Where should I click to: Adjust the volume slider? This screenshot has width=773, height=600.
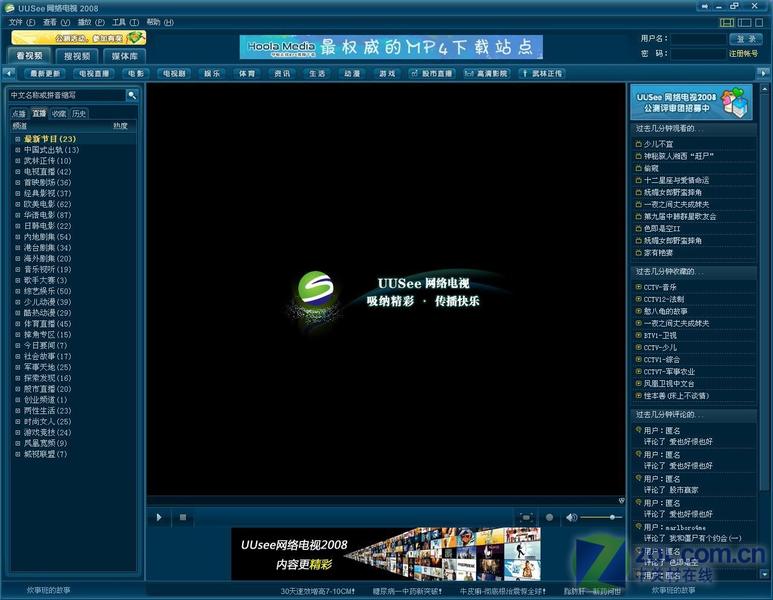pos(601,517)
